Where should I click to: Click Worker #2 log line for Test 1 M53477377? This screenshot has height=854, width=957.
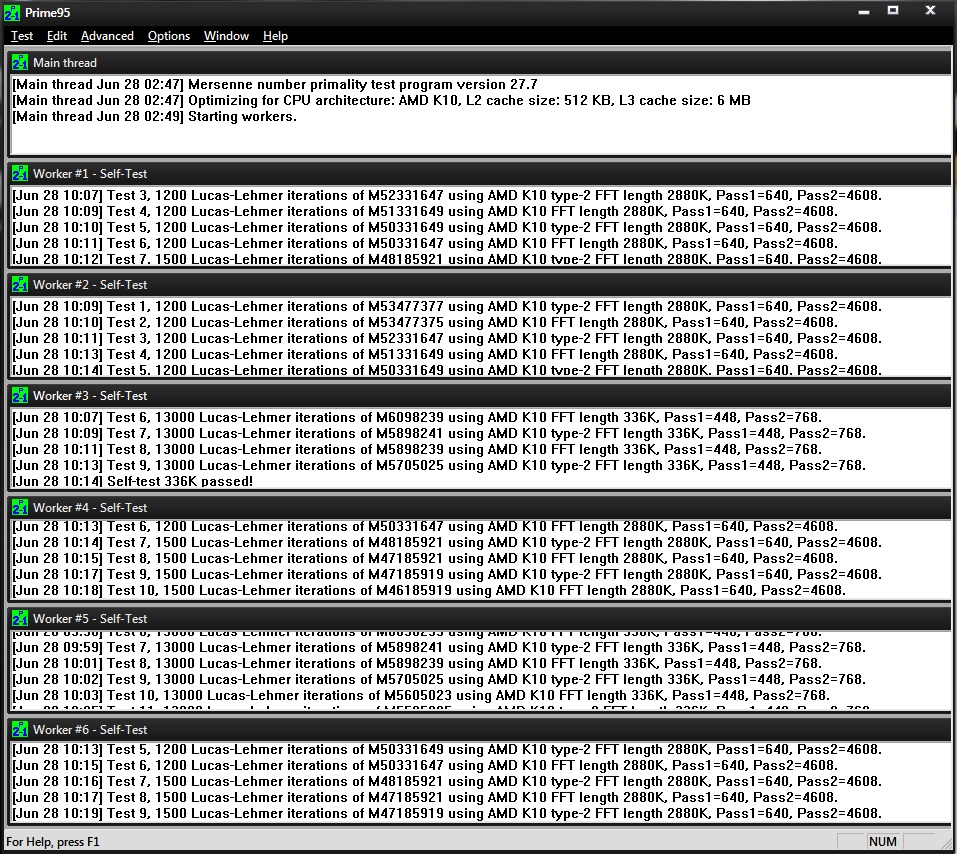[x=447, y=306]
